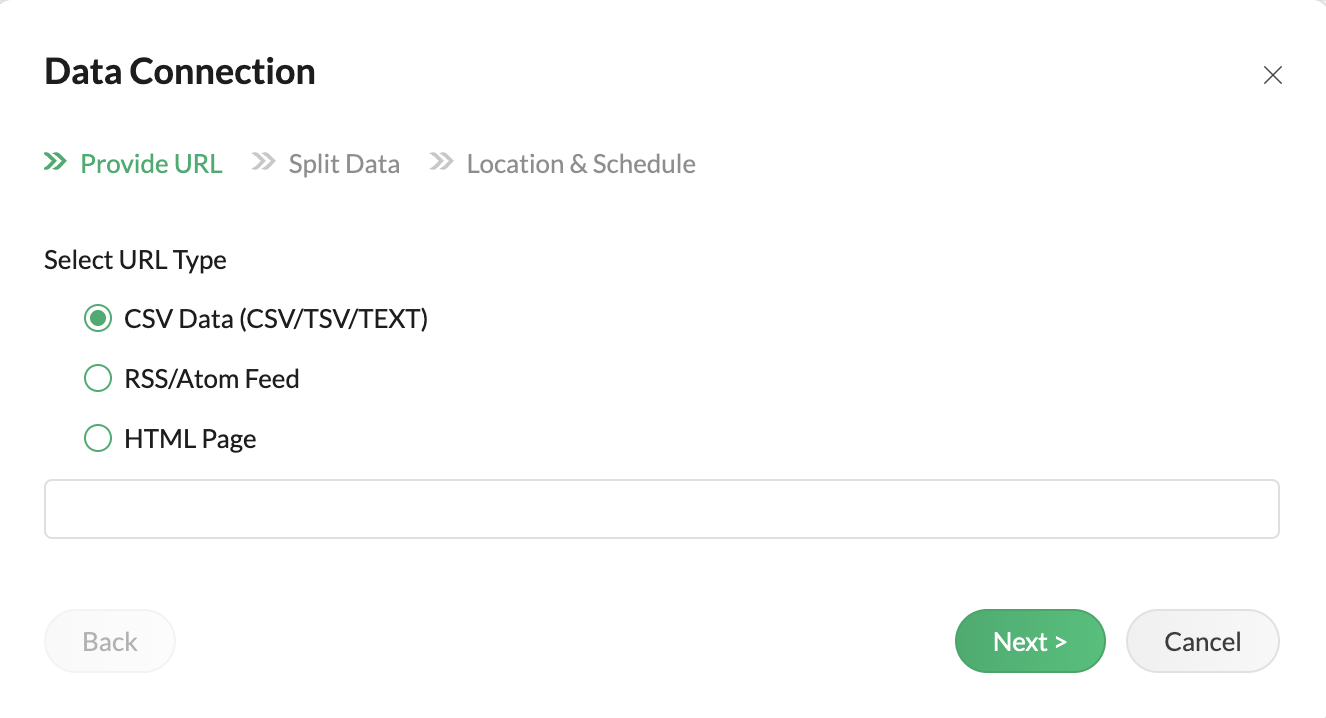The width and height of the screenshot is (1326, 718).
Task: Close the Data Connection dialog
Action: pyautogui.click(x=1272, y=75)
